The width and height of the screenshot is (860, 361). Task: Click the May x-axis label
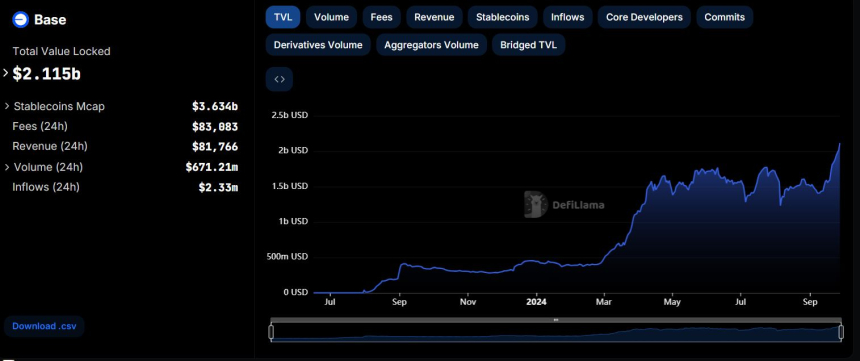(672, 302)
